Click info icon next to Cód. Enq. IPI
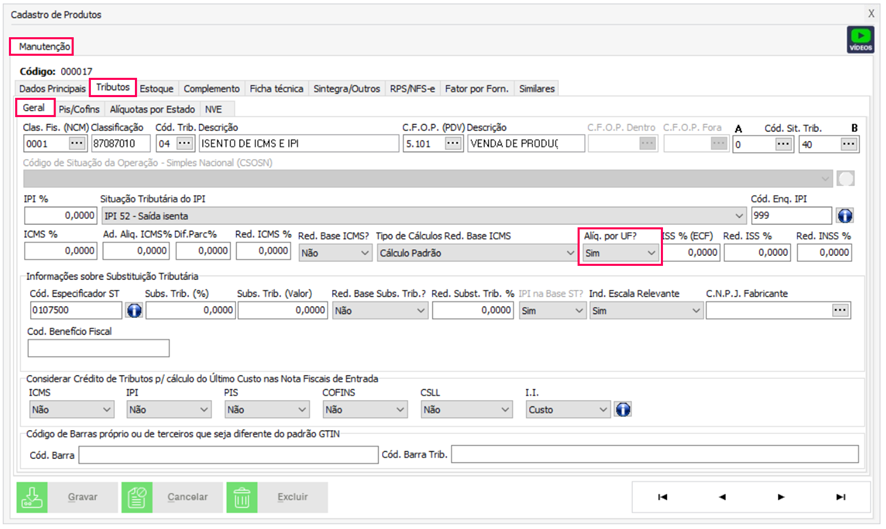 pos(844,215)
